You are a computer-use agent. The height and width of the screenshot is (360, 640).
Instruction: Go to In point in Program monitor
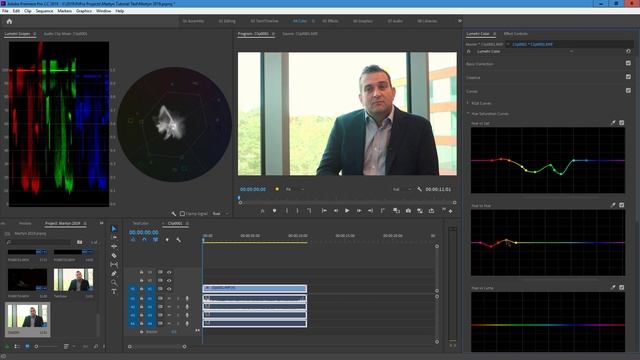click(x=324, y=211)
